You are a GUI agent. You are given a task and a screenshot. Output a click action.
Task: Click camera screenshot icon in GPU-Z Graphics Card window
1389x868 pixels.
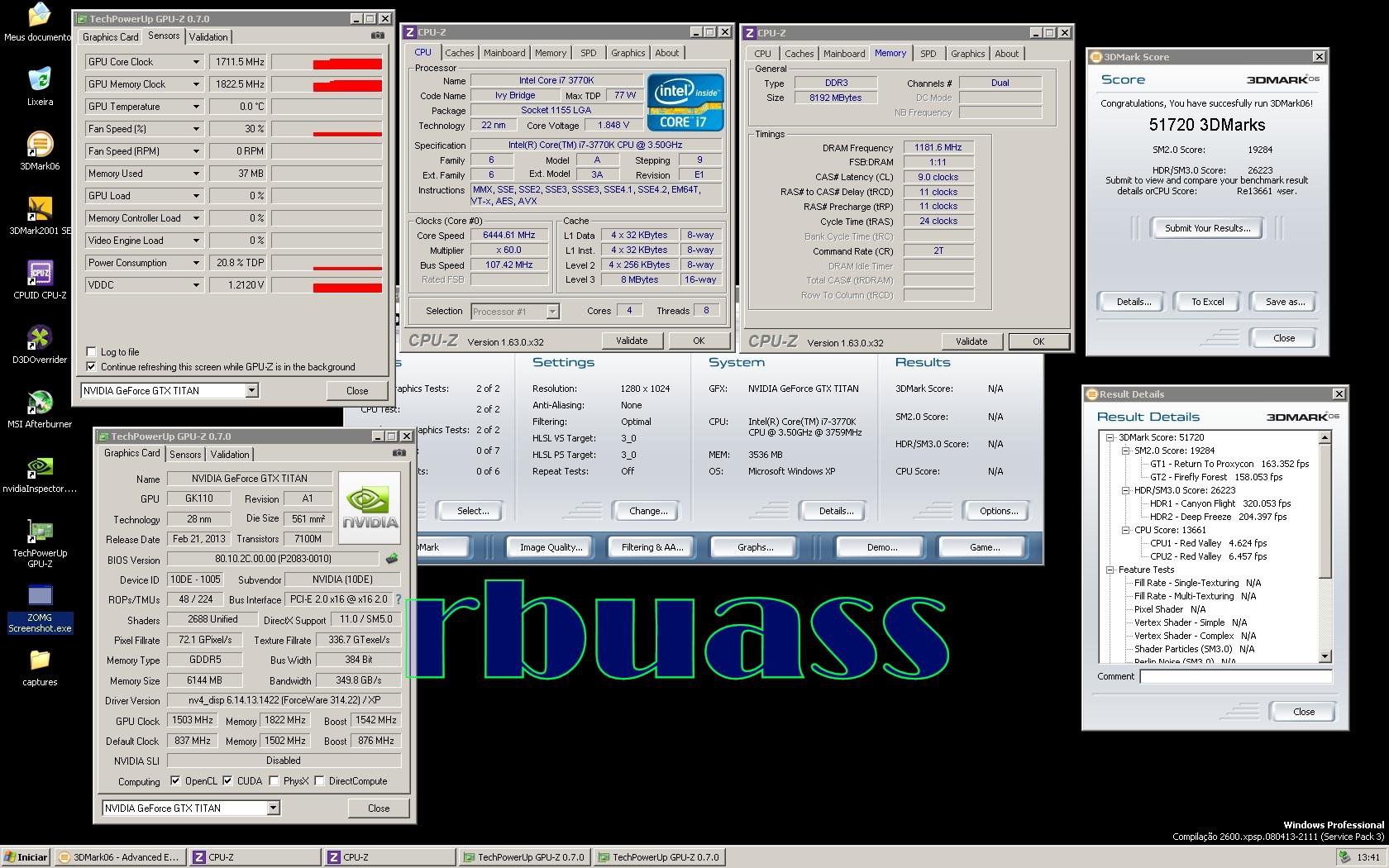(399, 453)
